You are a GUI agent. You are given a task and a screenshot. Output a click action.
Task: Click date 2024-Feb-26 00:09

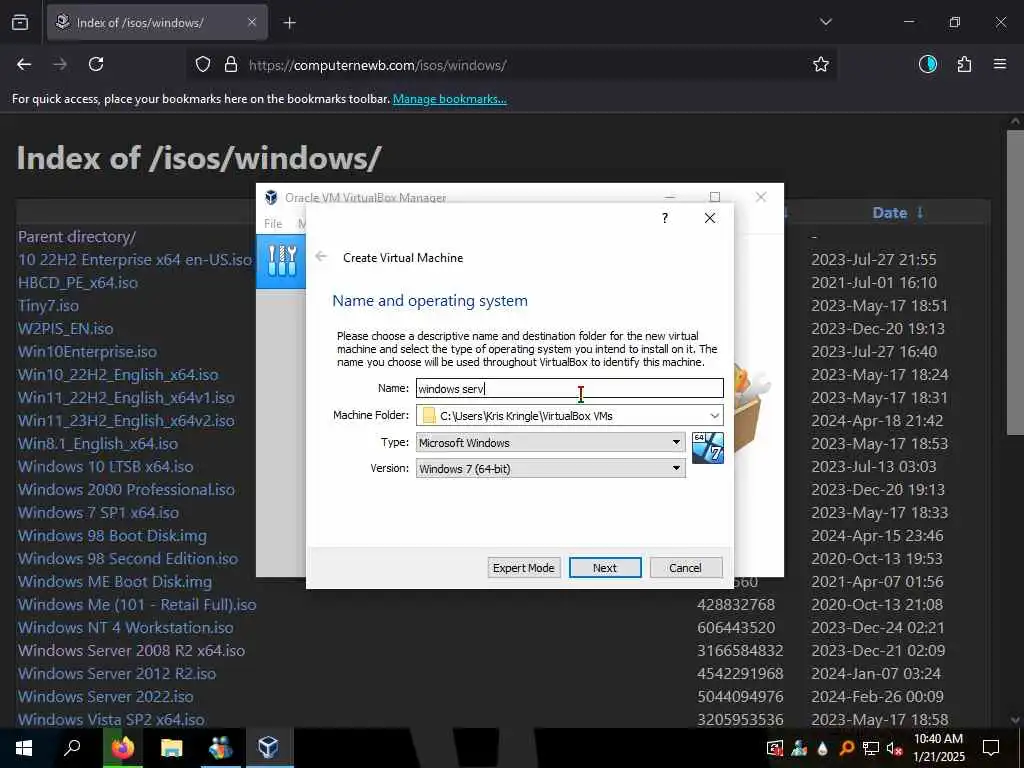coord(878,696)
